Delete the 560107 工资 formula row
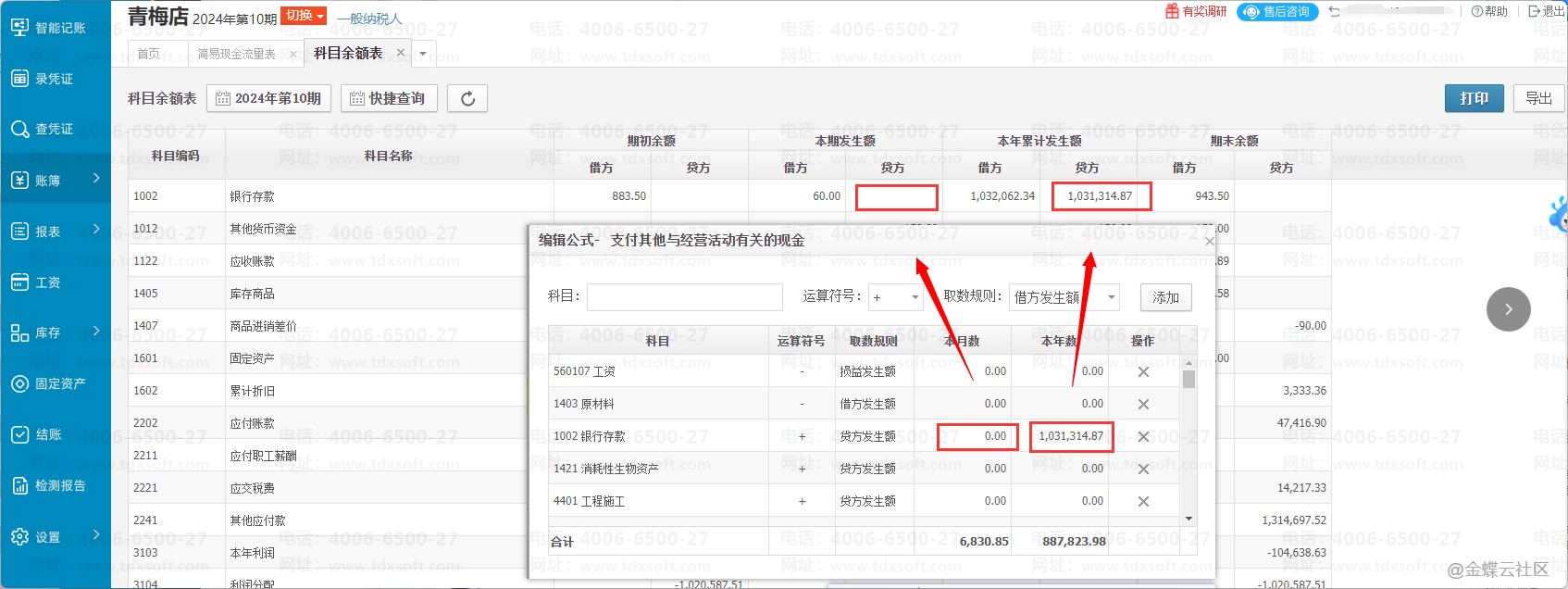Viewport: 1568px width, 589px height. tap(1143, 371)
